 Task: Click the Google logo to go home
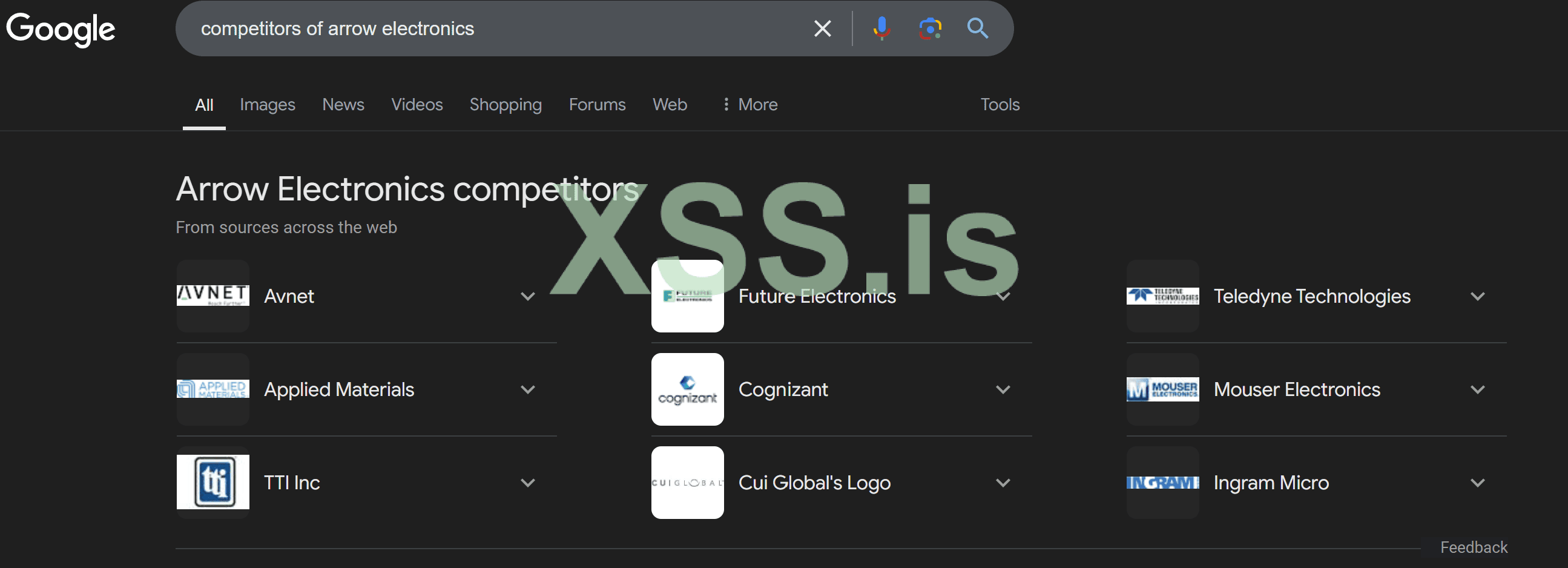pos(61,28)
